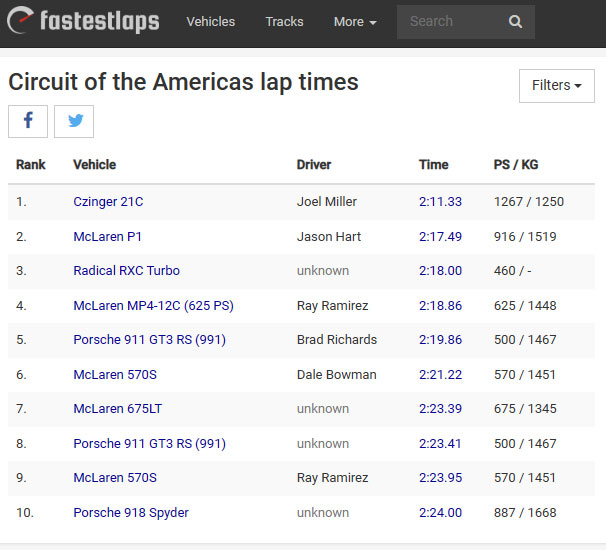This screenshot has height=550, width=606.
Task: Click lap time 2:19.86
Action: tap(440, 340)
